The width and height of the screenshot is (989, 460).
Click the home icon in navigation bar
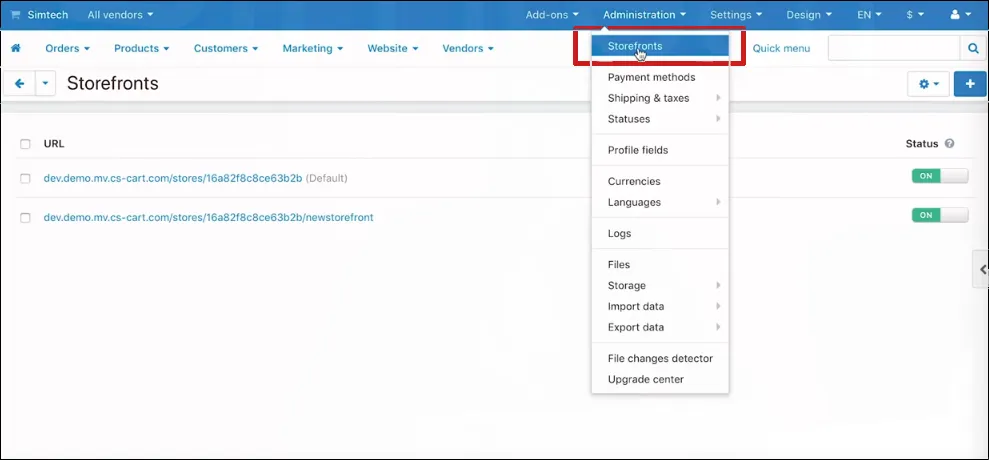click(x=16, y=48)
